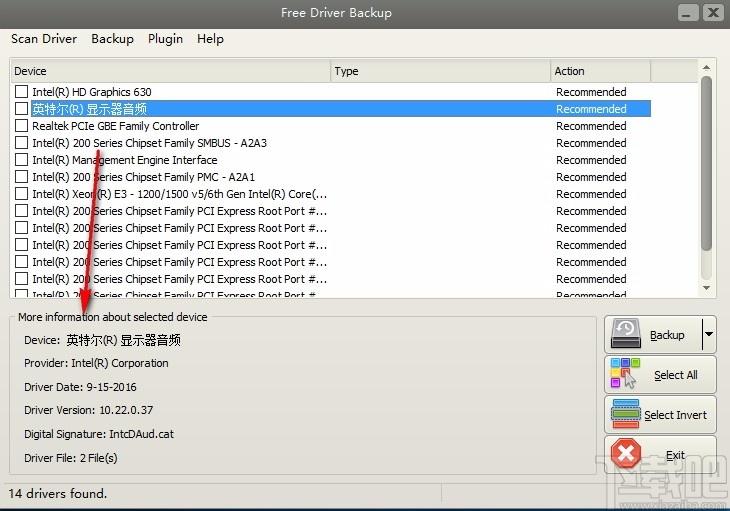This screenshot has width=730, height=511.
Task: Click the red Exit cross icon
Action: [626, 454]
